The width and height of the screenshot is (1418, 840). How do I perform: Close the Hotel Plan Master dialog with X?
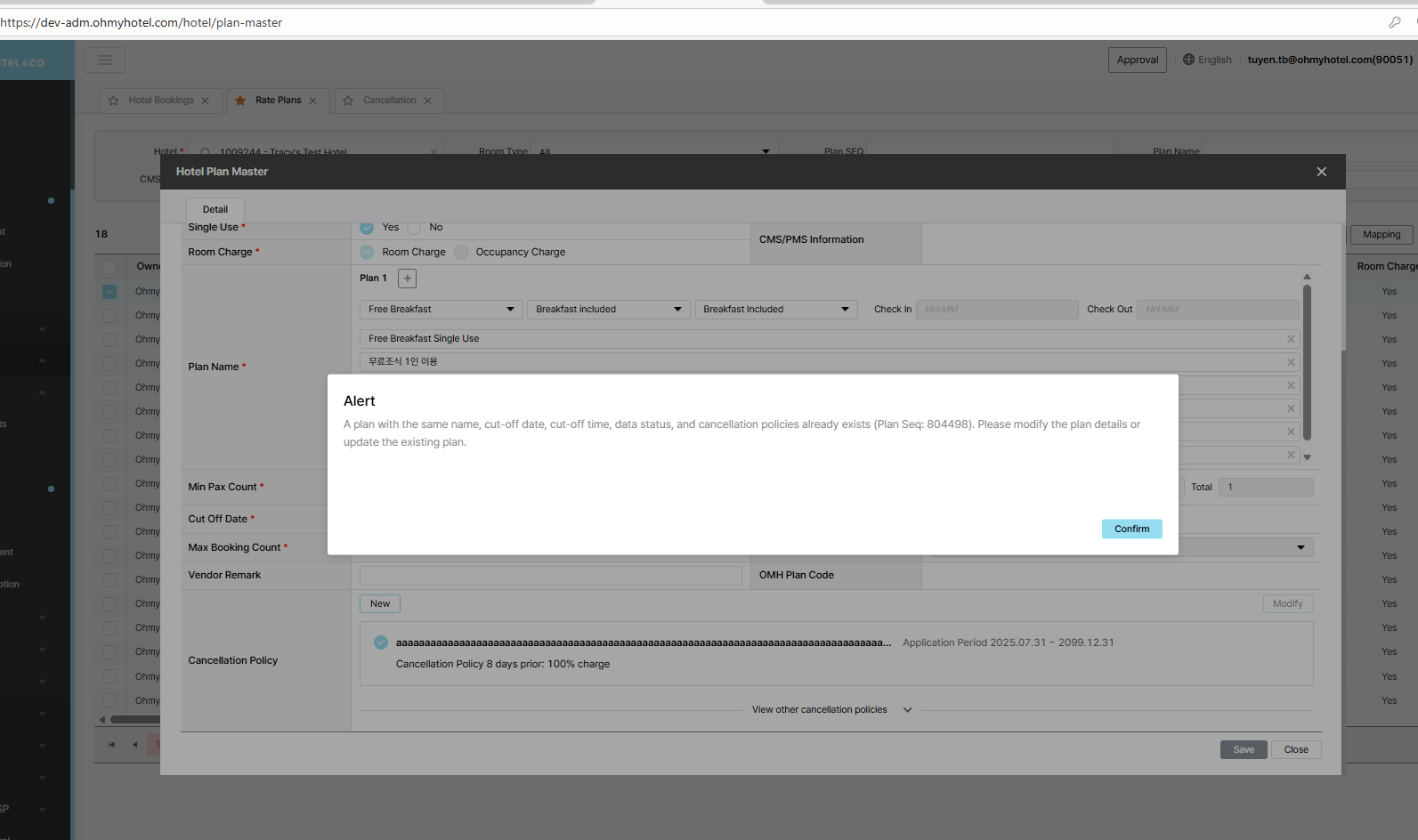(1322, 172)
